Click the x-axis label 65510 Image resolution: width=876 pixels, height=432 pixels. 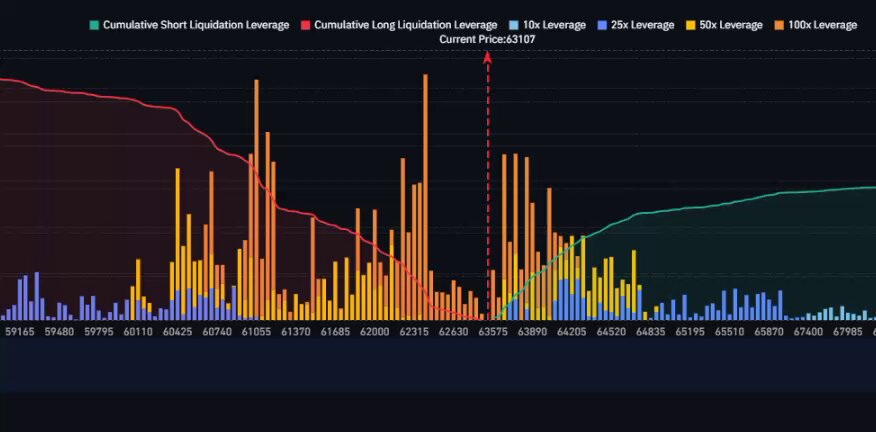click(730, 331)
